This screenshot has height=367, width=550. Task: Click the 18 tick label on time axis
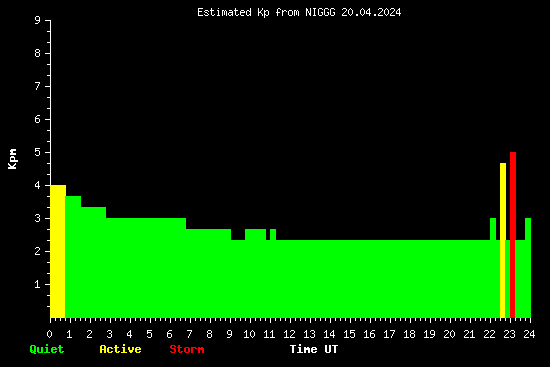point(409,334)
